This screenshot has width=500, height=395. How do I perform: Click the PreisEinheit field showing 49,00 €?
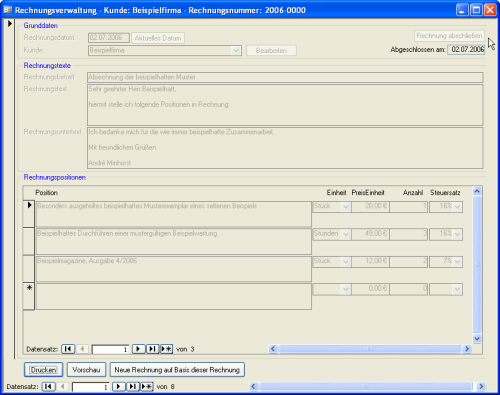[370, 234]
